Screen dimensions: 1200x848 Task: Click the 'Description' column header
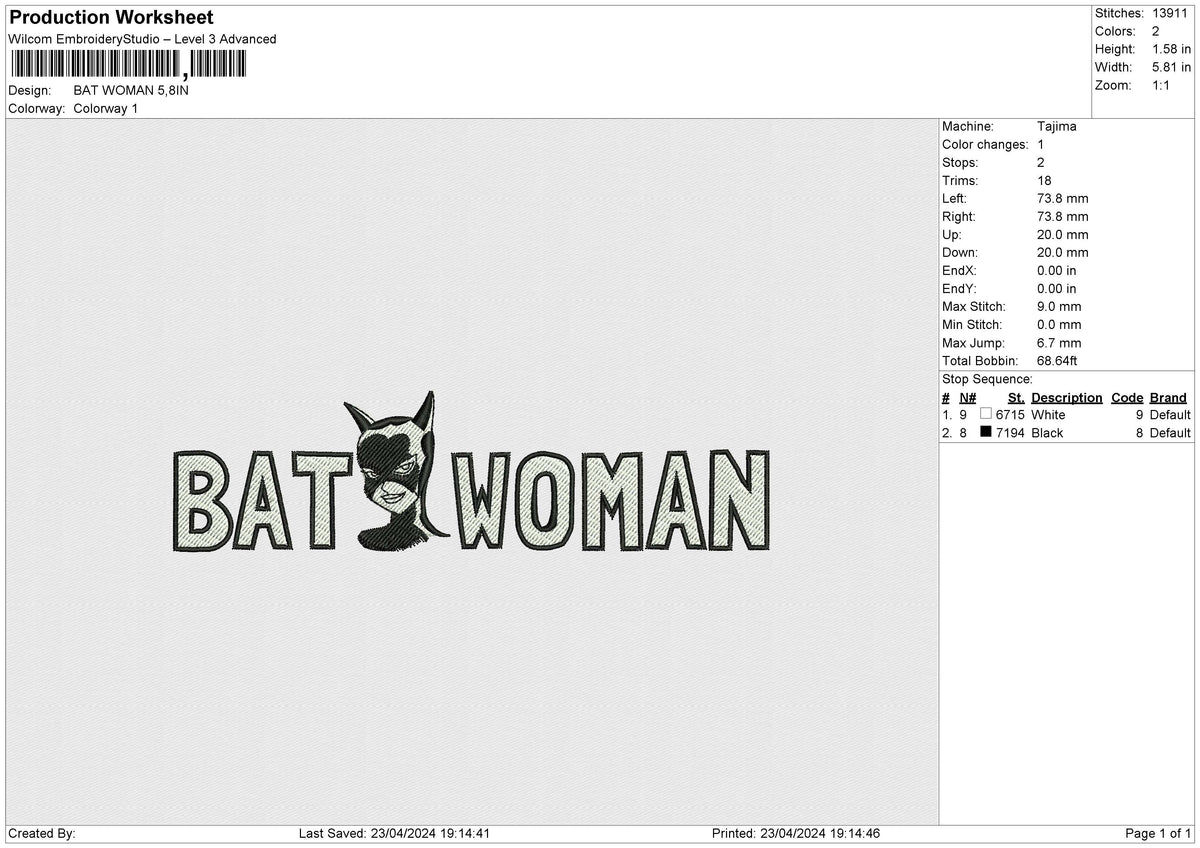pyautogui.click(x=1066, y=397)
